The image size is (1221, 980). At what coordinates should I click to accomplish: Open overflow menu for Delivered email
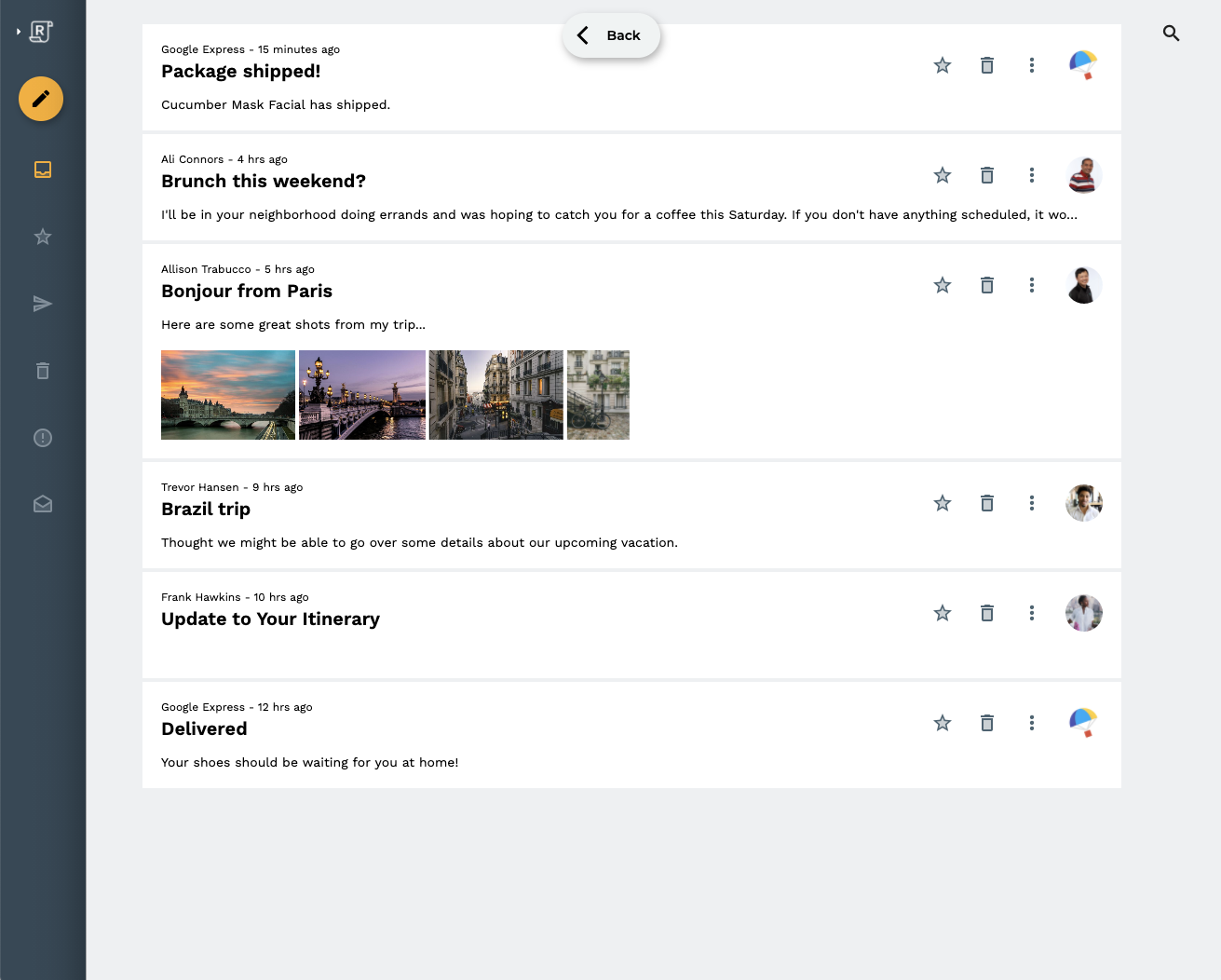point(1031,723)
